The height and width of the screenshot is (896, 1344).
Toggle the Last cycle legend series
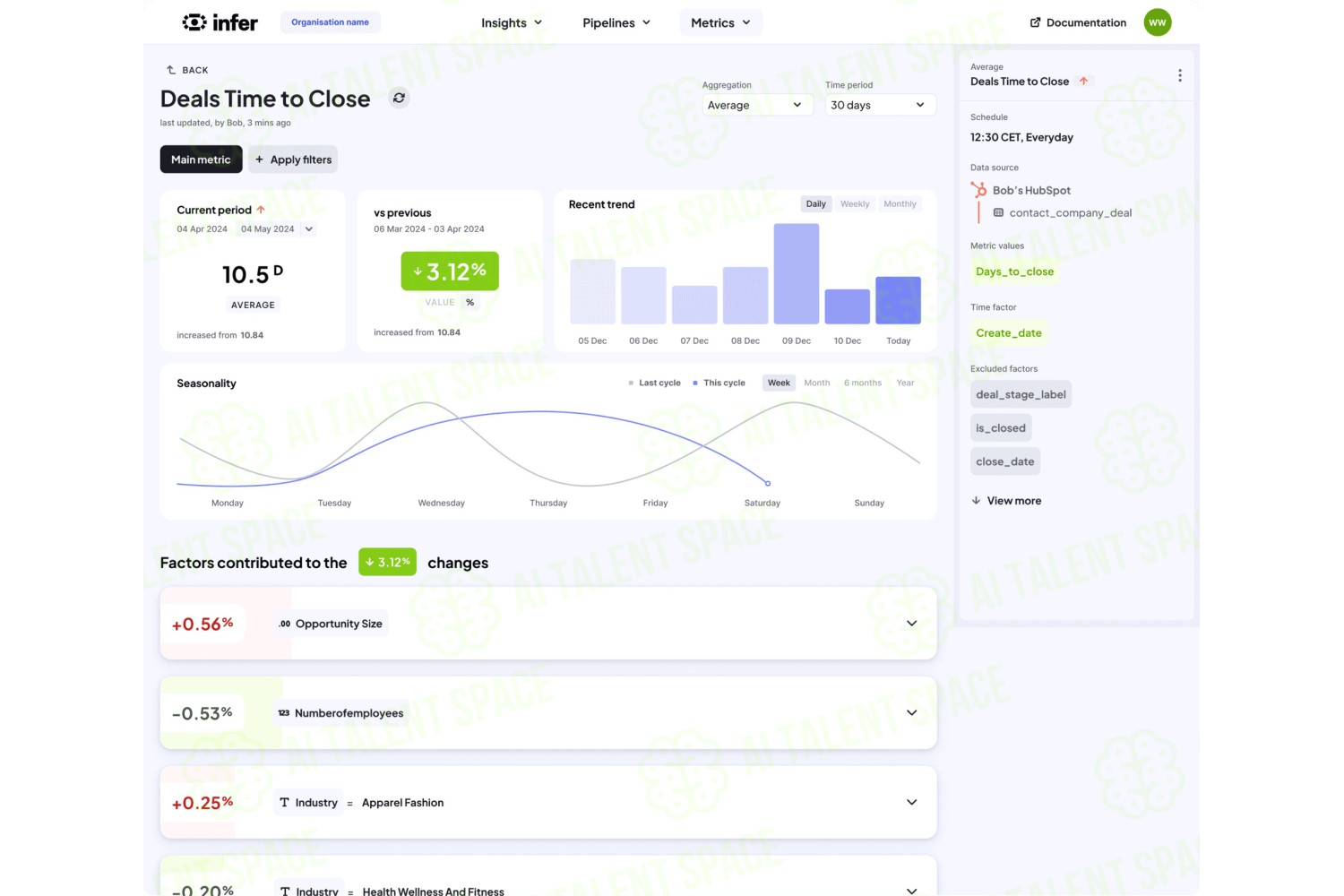coord(655,383)
